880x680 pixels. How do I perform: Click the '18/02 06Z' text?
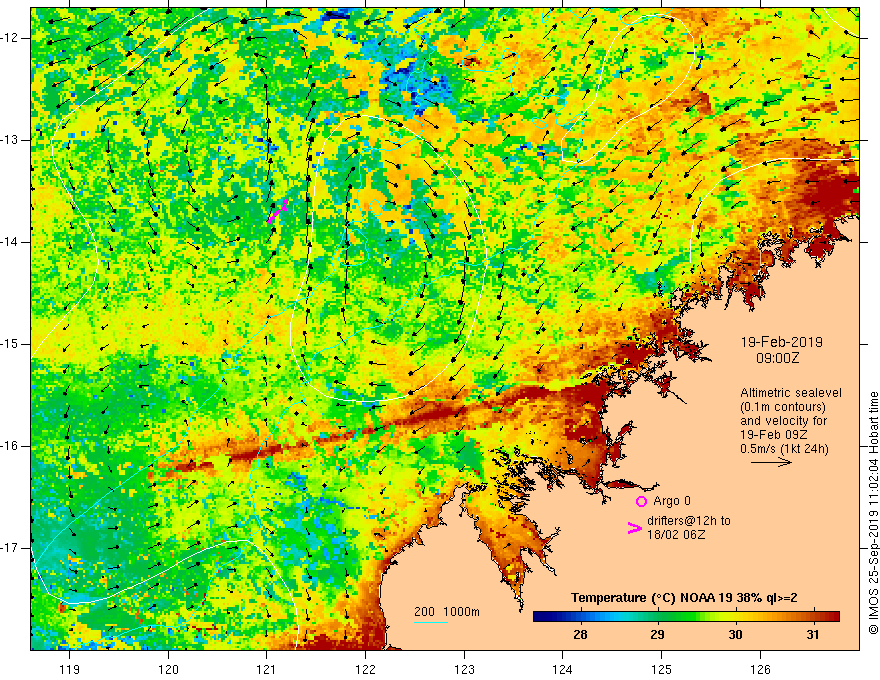point(676,535)
